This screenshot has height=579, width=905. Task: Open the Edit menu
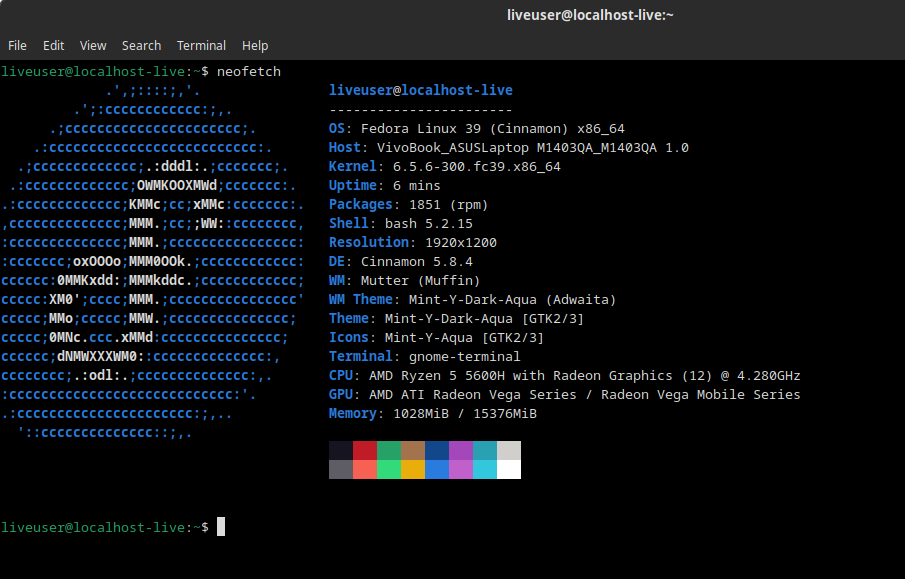click(53, 45)
